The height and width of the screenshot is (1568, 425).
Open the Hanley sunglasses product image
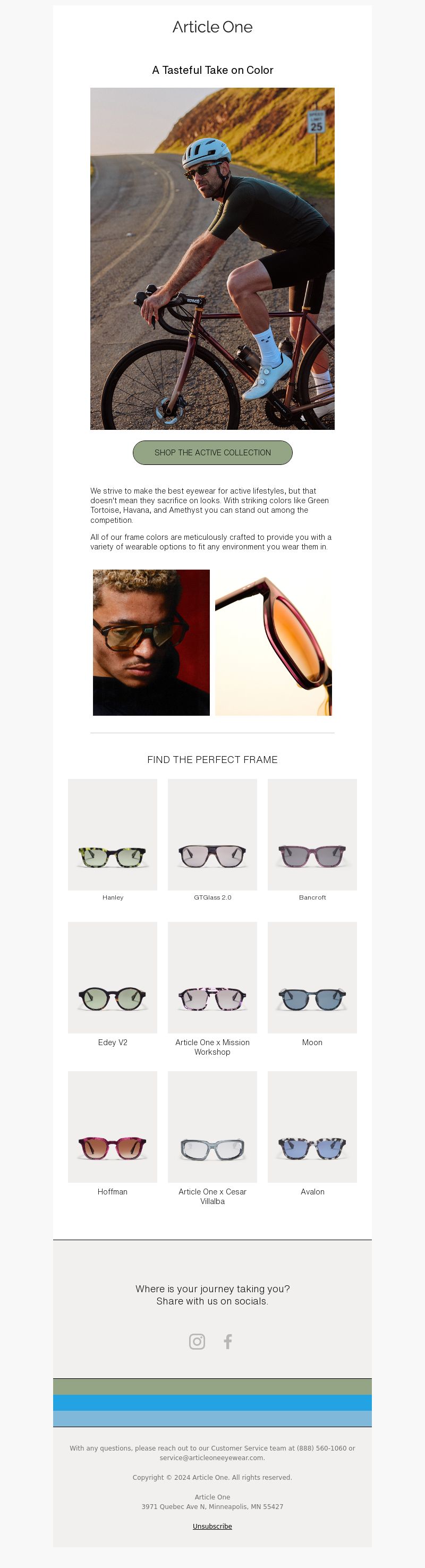113,835
